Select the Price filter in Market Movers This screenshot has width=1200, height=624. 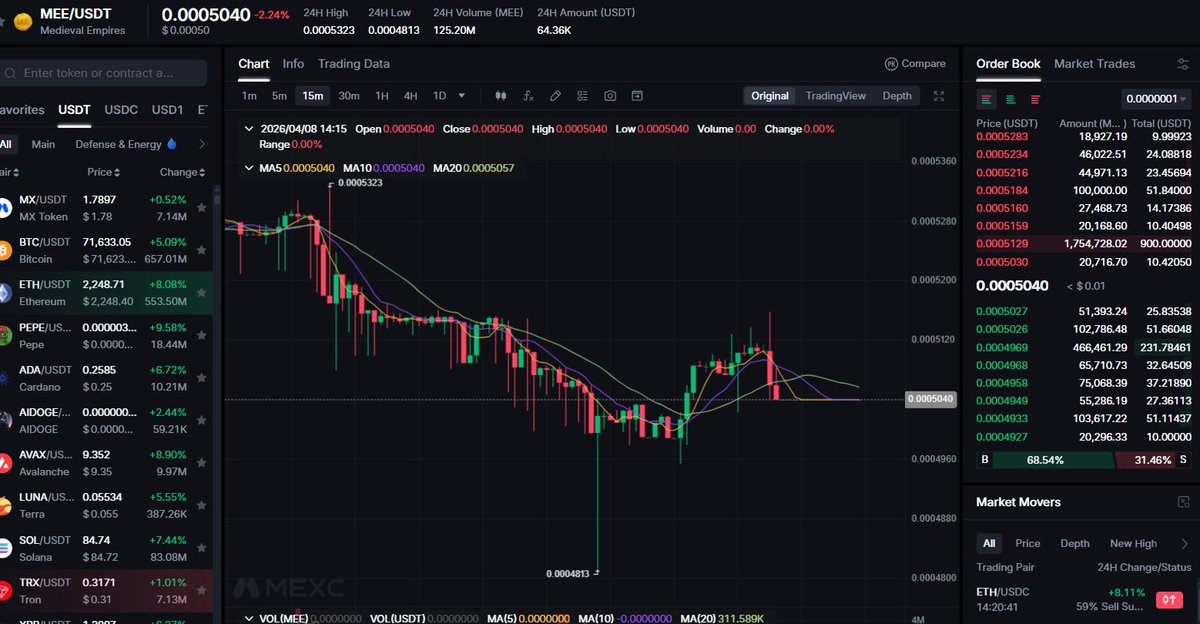1028,543
